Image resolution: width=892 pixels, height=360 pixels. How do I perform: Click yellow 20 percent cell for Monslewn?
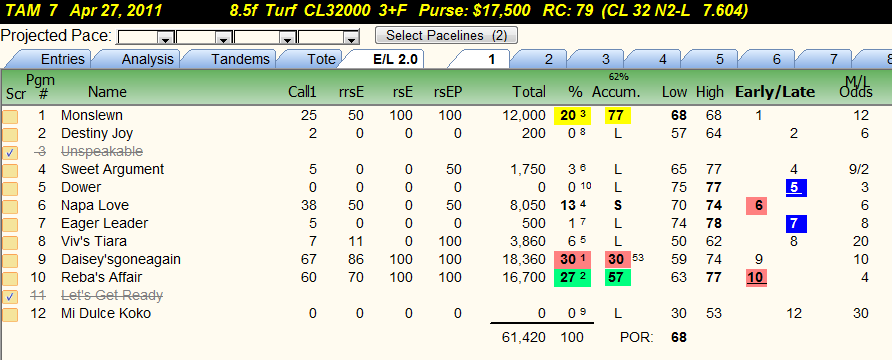[573, 115]
